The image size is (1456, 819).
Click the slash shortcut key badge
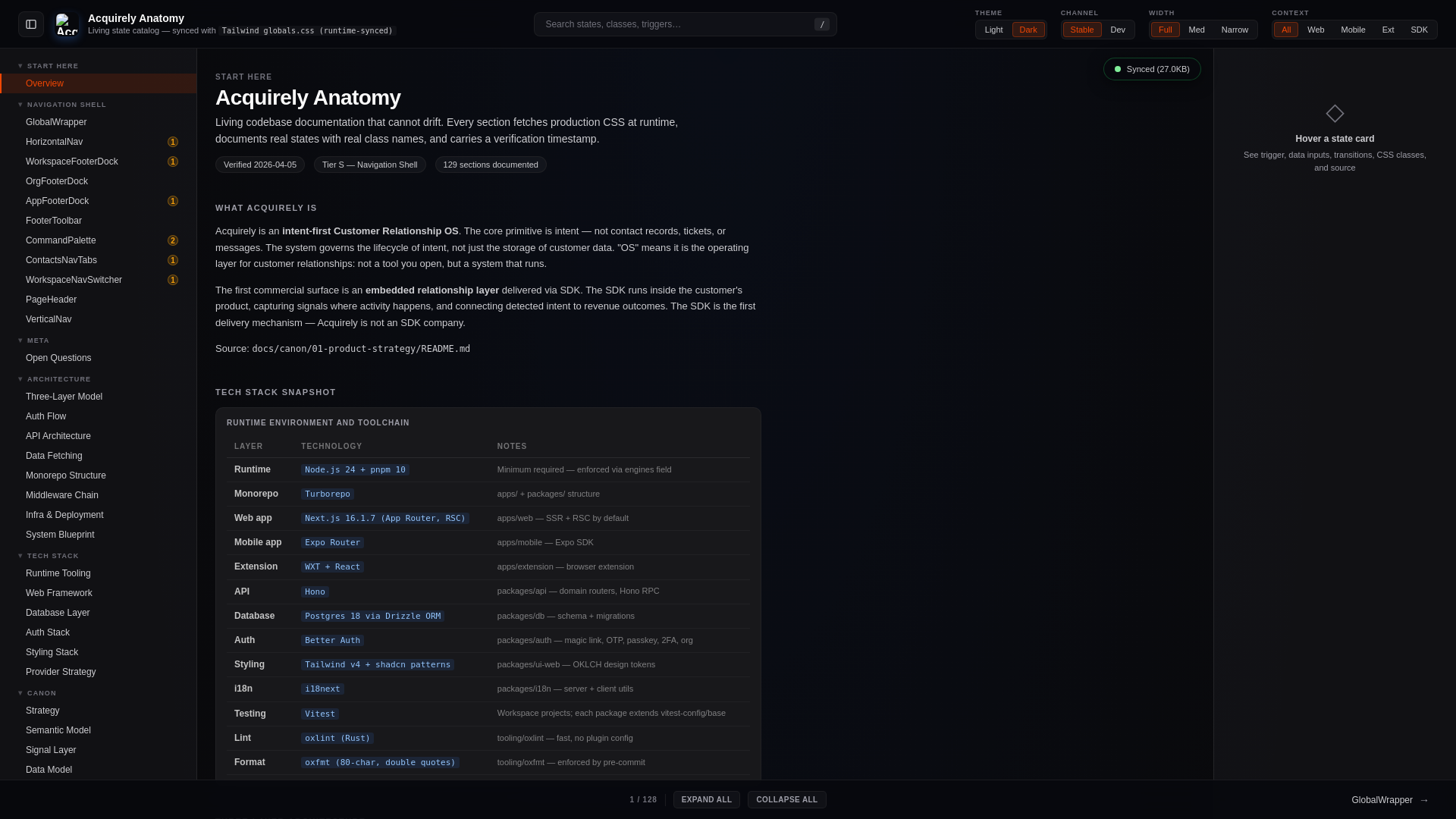click(x=822, y=24)
